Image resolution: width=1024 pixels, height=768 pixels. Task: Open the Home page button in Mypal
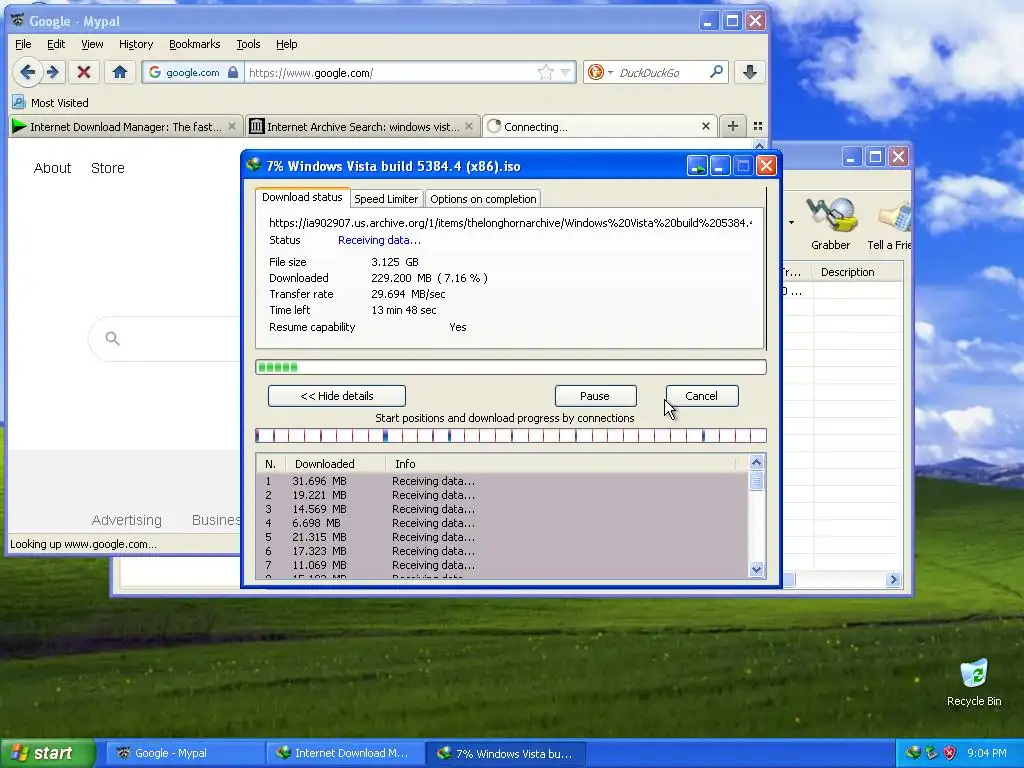point(120,72)
